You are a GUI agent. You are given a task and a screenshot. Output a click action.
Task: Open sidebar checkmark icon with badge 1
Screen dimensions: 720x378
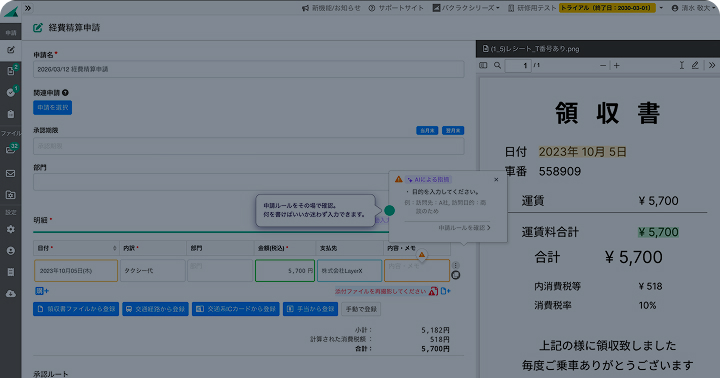[x=11, y=92]
